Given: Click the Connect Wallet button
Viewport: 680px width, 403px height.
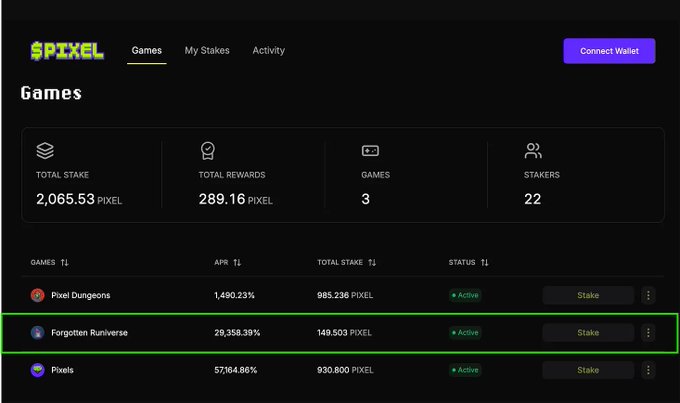Looking at the screenshot, I should coord(609,51).
